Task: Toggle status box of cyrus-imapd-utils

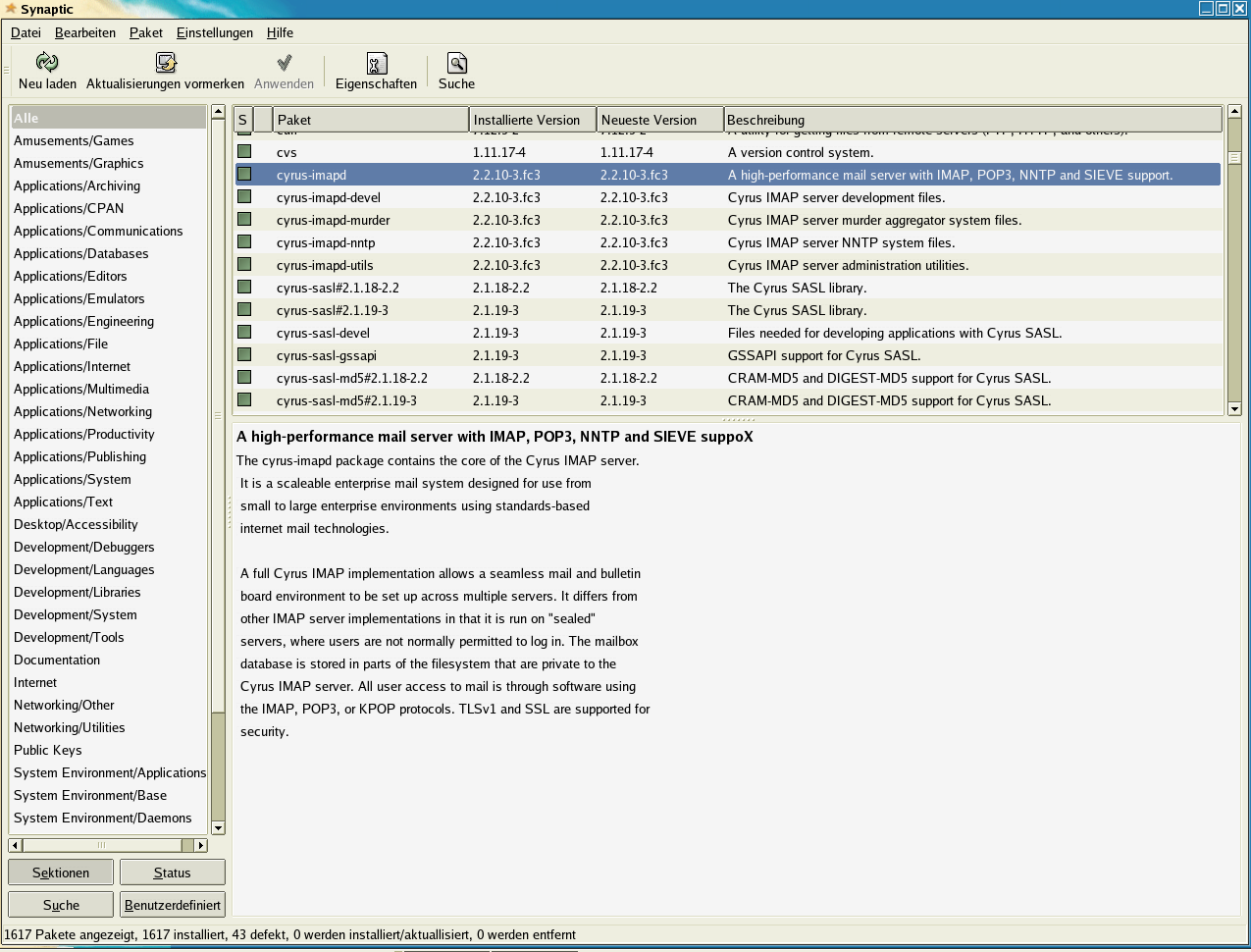Action: pyautogui.click(x=244, y=264)
